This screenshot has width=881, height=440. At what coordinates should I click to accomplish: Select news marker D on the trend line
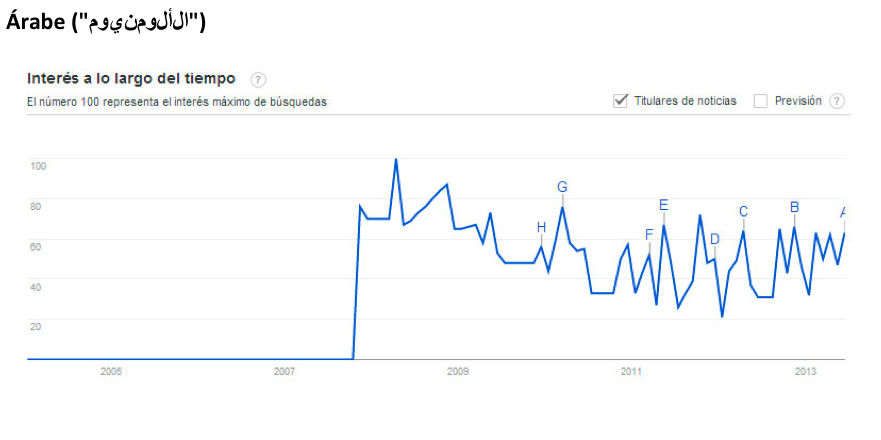pyautogui.click(x=714, y=239)
